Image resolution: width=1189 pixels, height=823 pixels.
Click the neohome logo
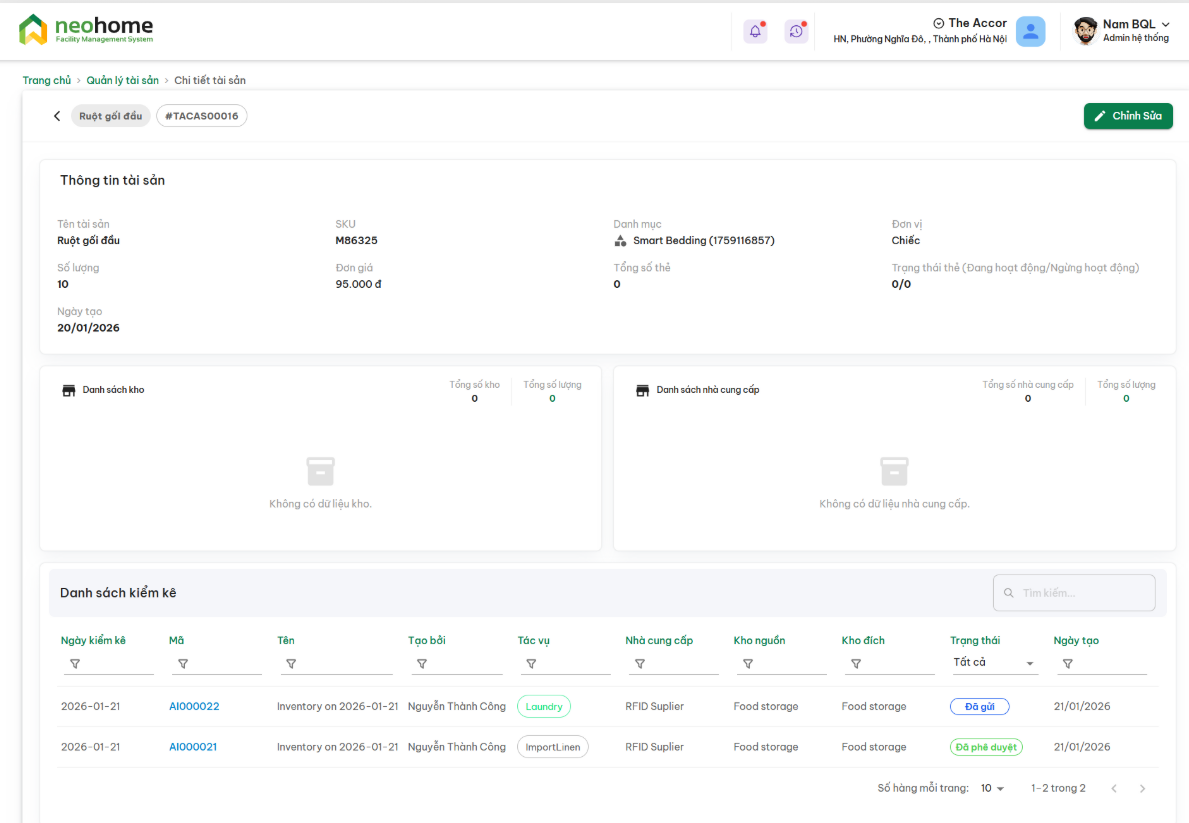86,30
